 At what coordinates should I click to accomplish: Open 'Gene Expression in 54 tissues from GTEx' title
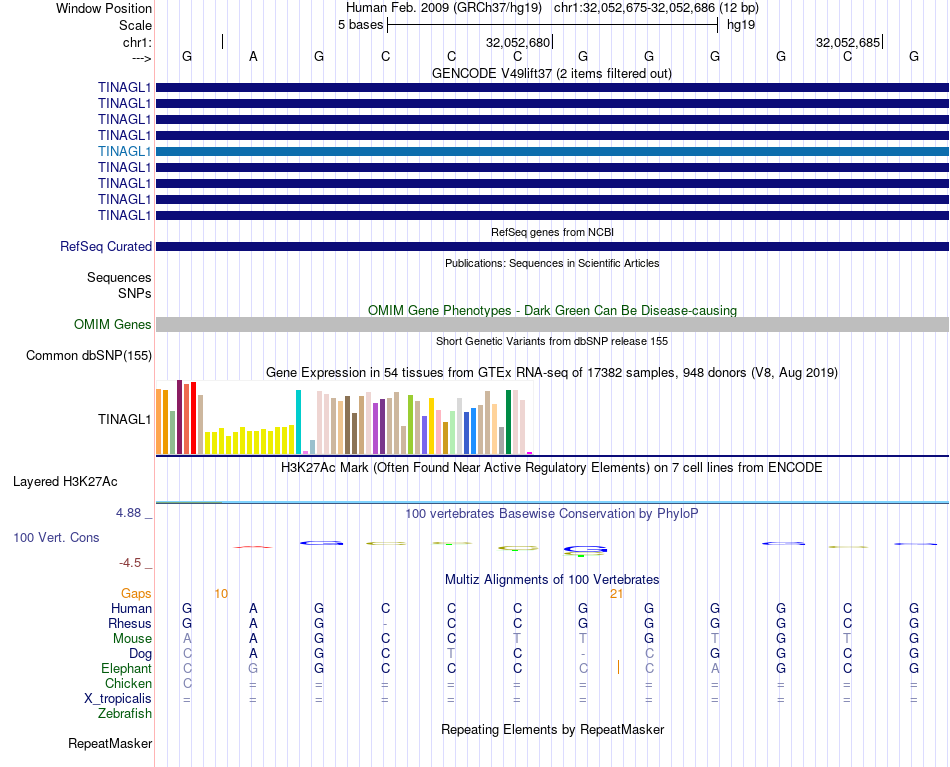click(552, 373)
